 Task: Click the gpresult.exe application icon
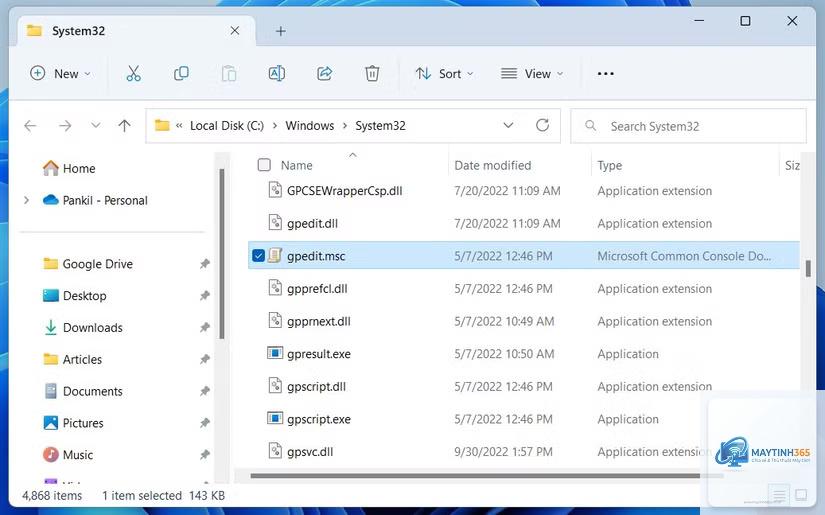pyautogui.click(x=275, y=353)
